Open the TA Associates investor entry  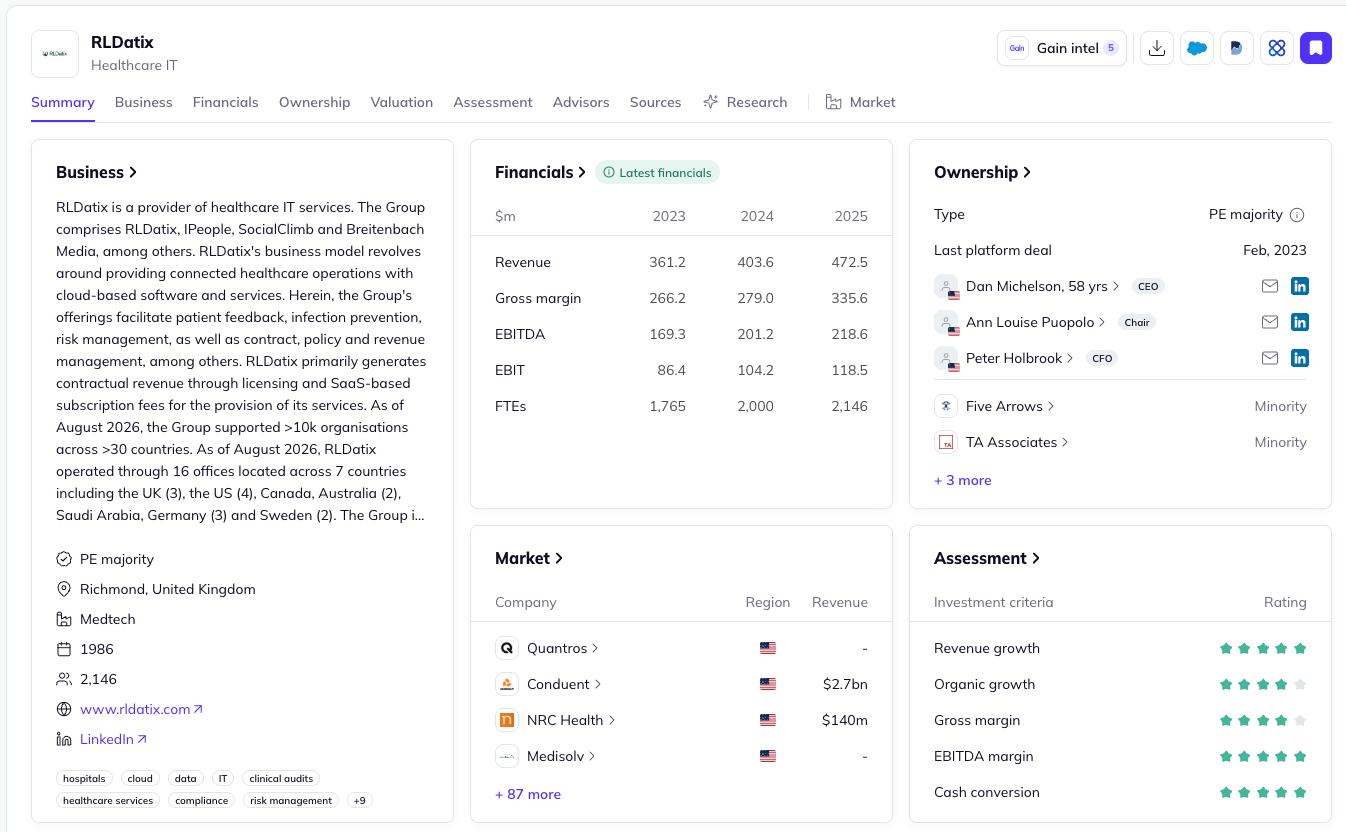pyautogui.click(x=1017, y=442)
